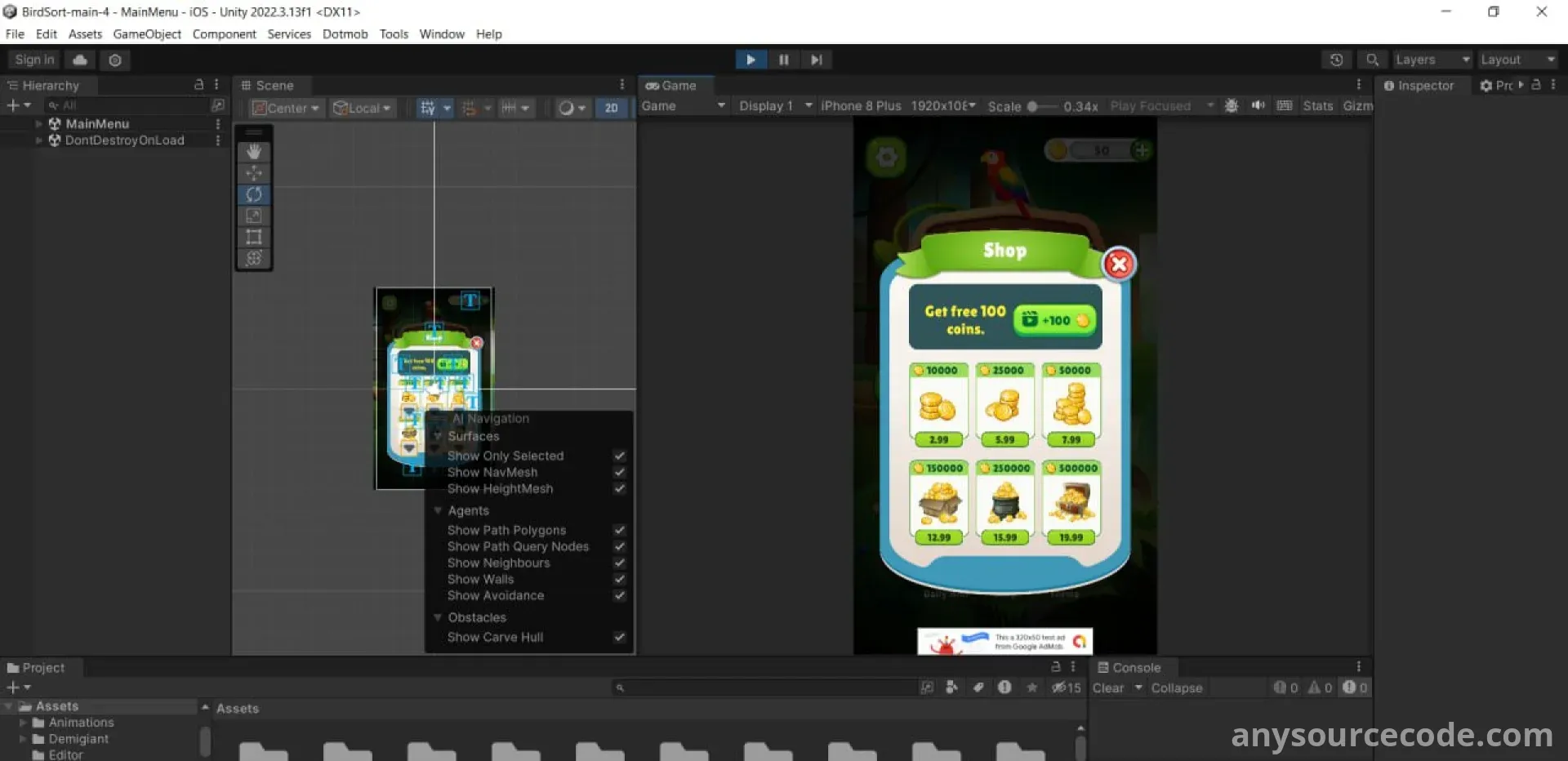The image size is (1568, 761).
Task: Toggle the 2D scene view mode
Action: click(x=611, y=108)
